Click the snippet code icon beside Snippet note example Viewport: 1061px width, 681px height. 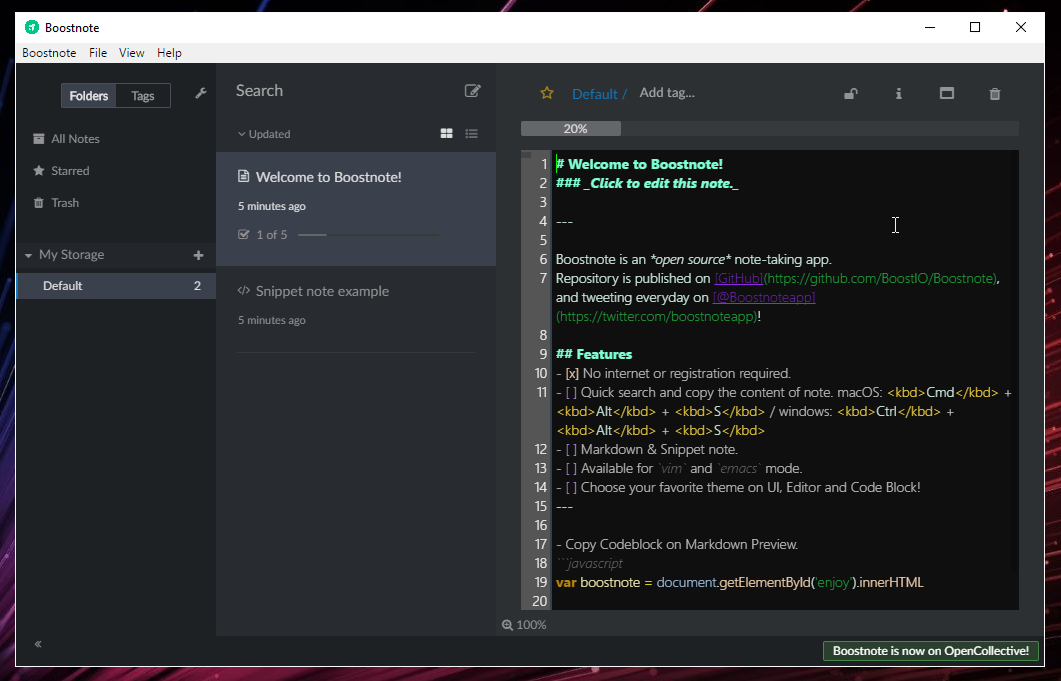click(244, 291)
